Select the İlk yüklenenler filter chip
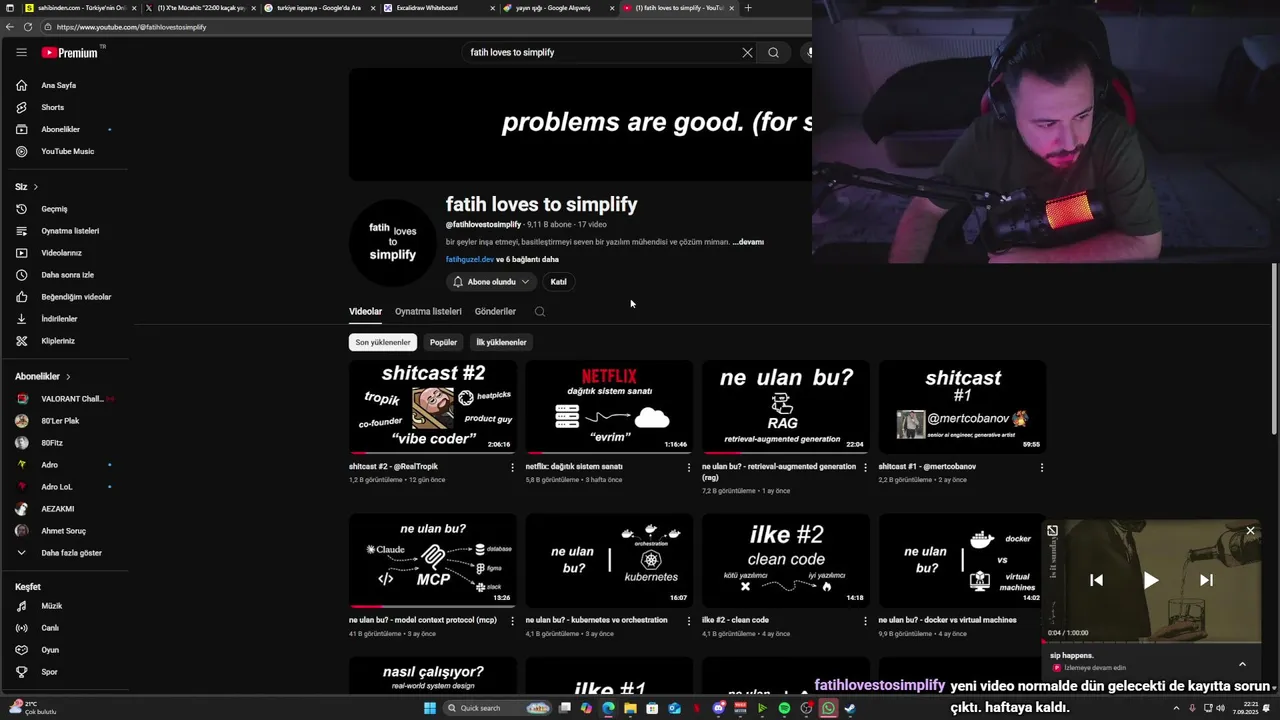This screenshot has width=1280, height=720. point(501,342)
